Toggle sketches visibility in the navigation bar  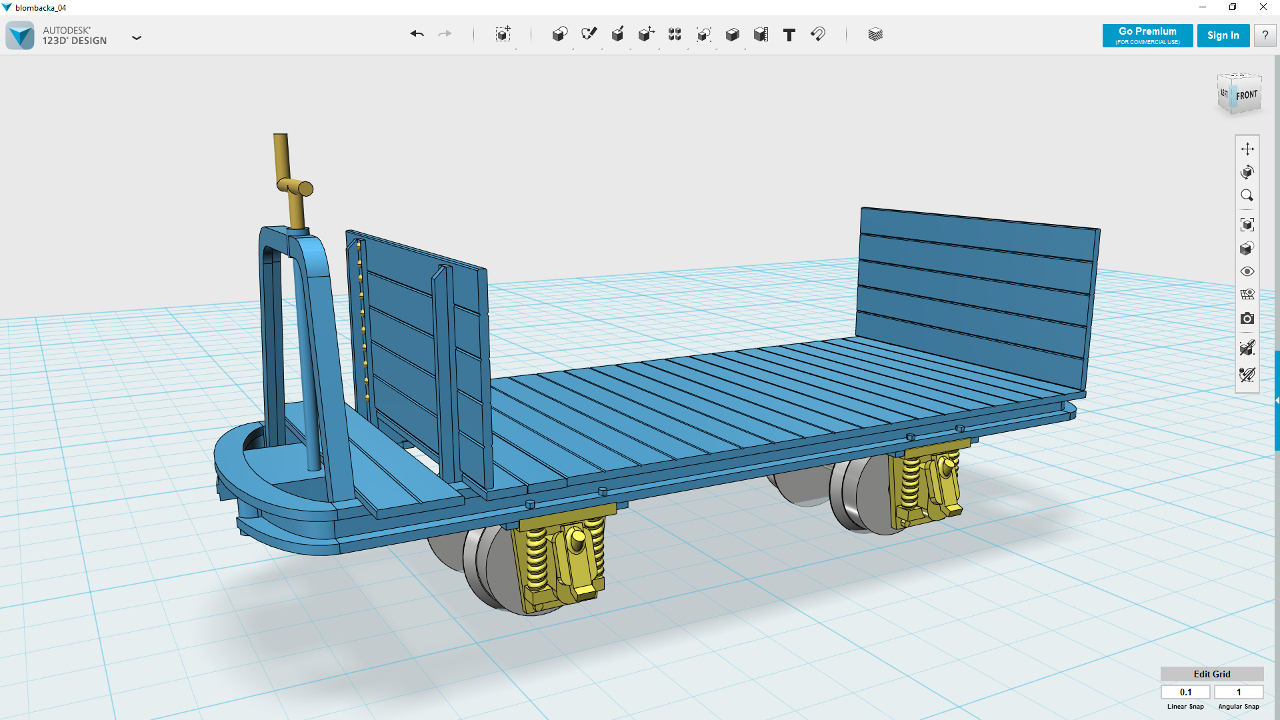coord(1247,375)
